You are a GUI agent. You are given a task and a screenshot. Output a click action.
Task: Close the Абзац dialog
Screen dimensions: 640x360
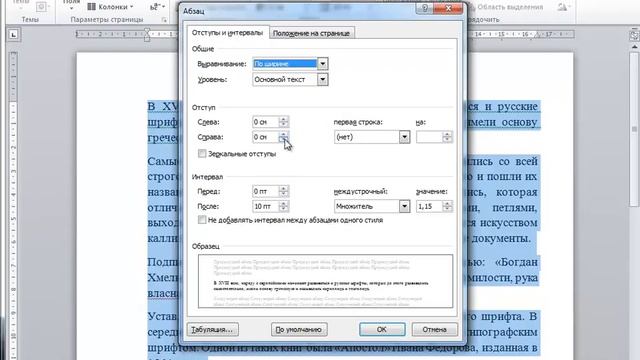[x=448, y=8]
